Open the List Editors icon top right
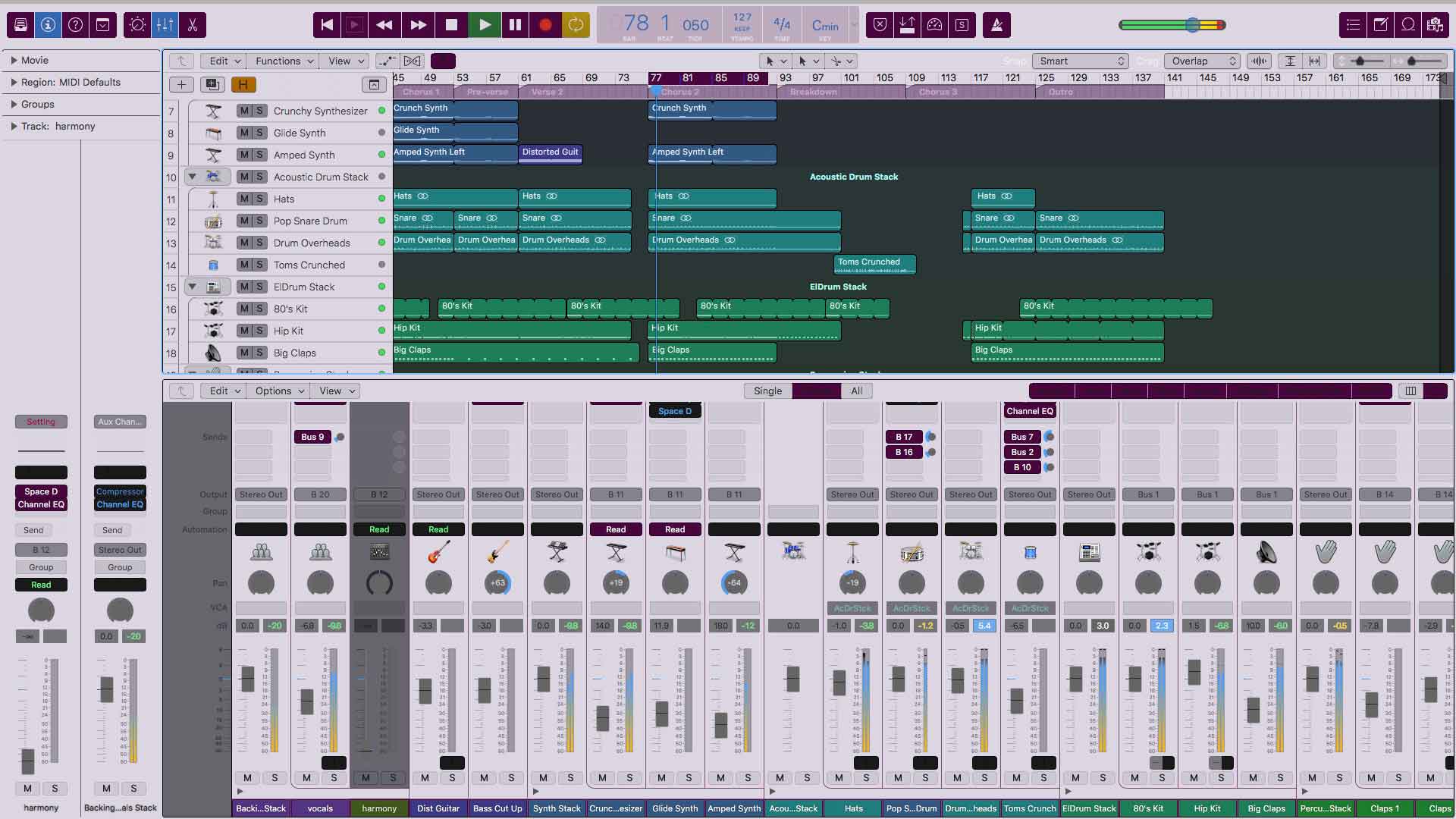 tap(1352, 25)
